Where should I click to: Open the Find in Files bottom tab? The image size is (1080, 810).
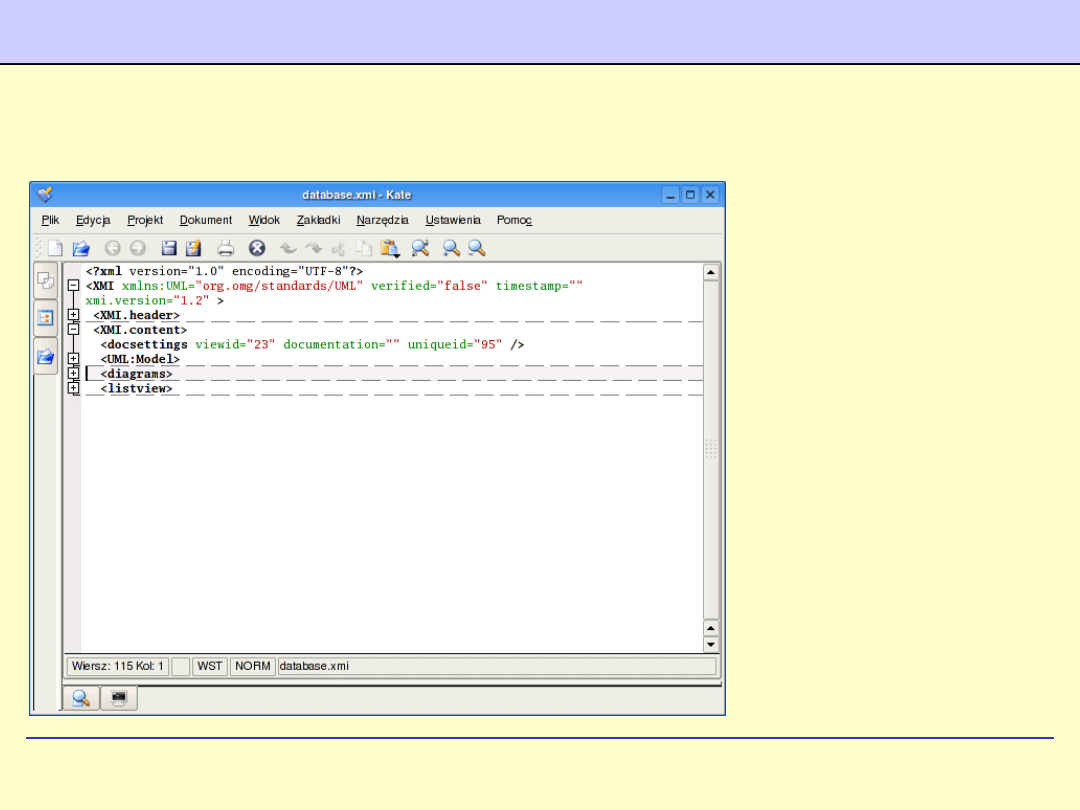pyautogui.click(x=79, y=699)
